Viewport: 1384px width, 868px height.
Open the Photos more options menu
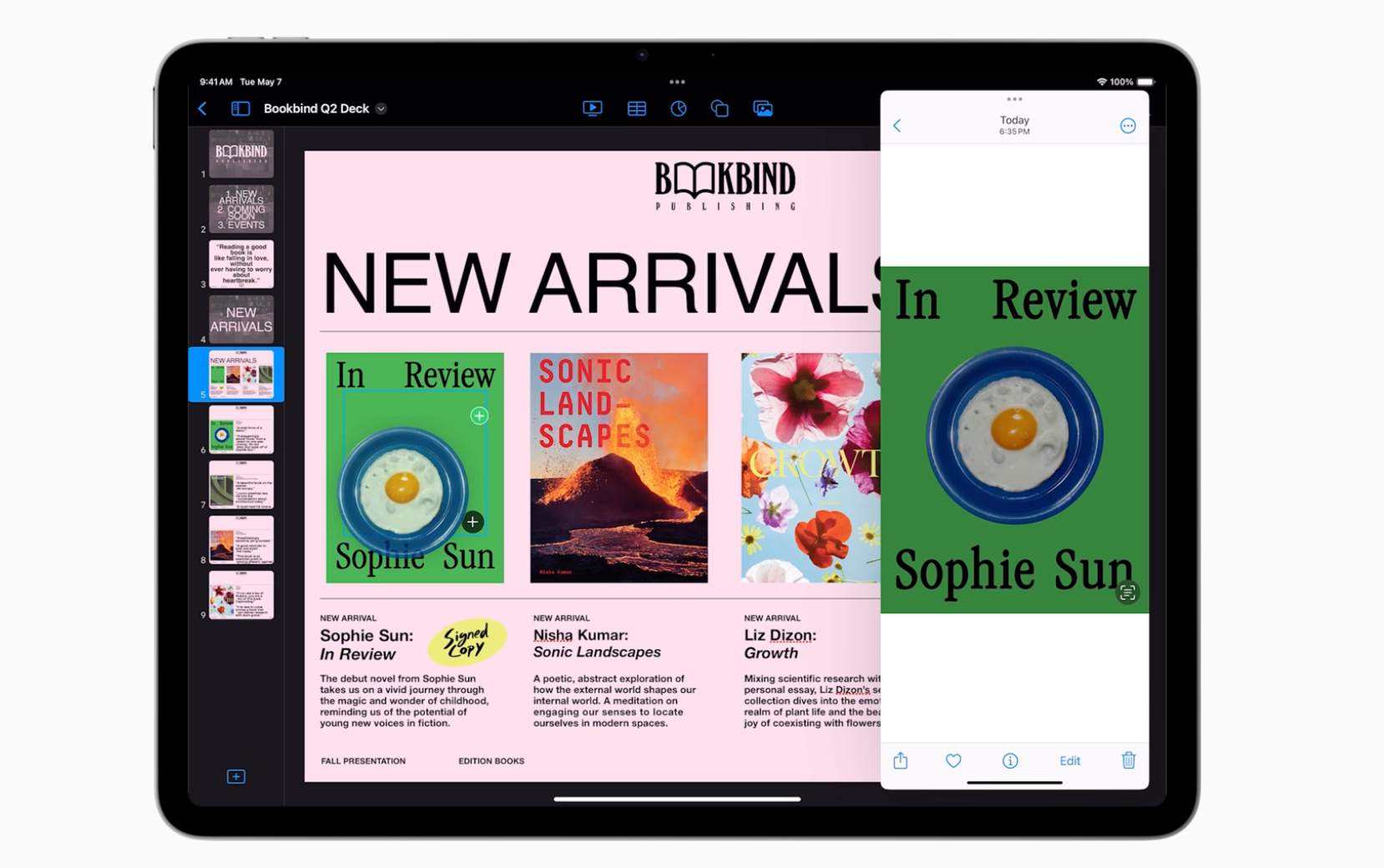tap(1127, 126)
